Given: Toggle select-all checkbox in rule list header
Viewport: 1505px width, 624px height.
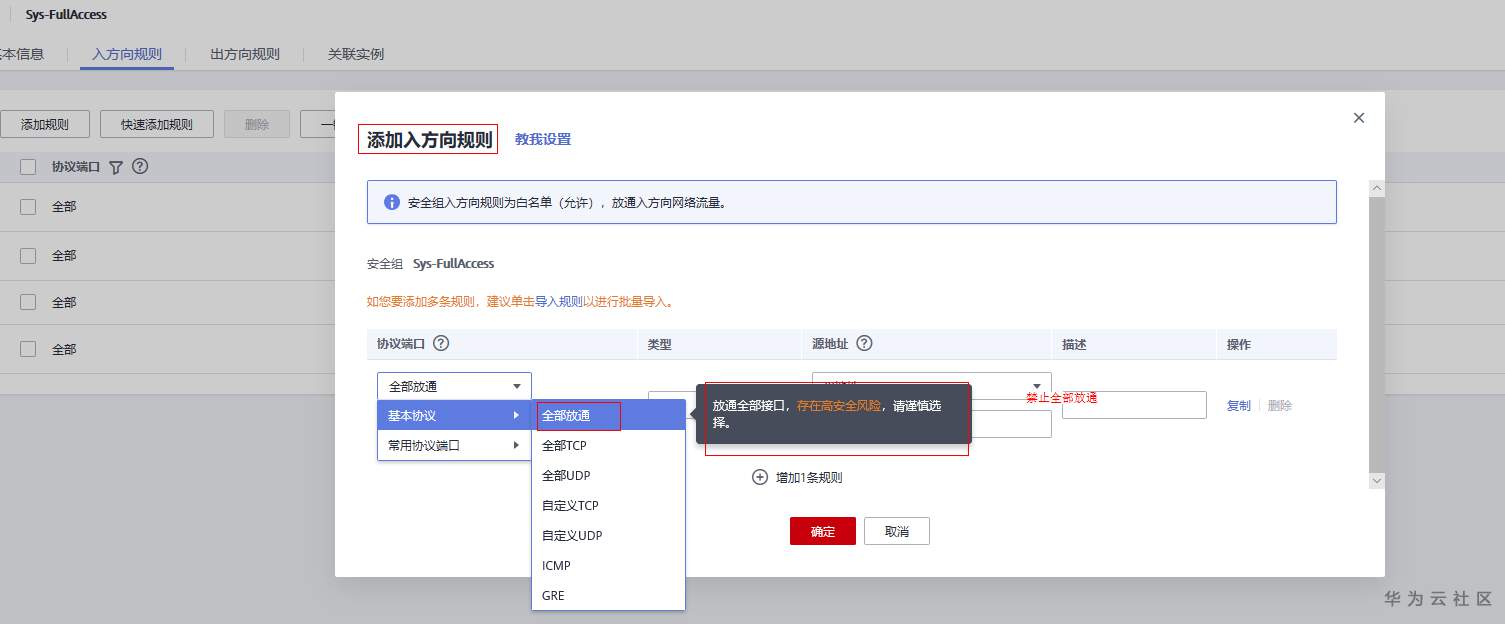Looking at the screenshot, I should click(28, 167).
